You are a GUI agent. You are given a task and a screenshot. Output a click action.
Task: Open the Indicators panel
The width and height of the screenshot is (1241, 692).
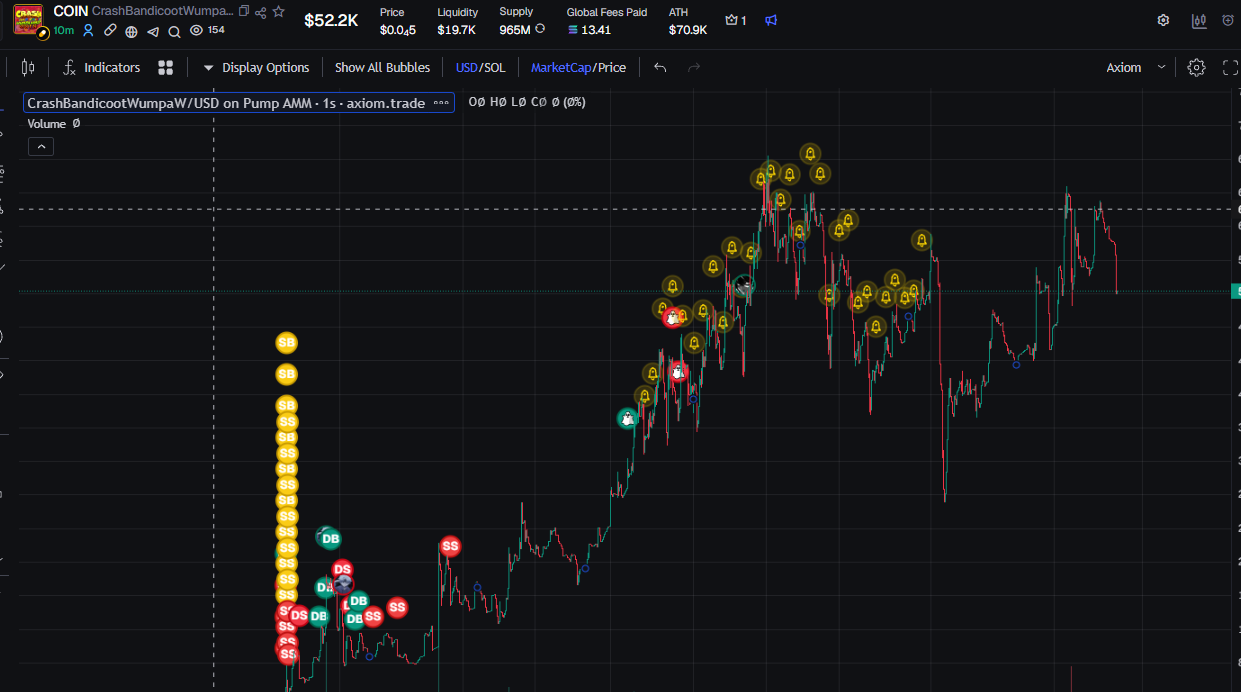101,67
